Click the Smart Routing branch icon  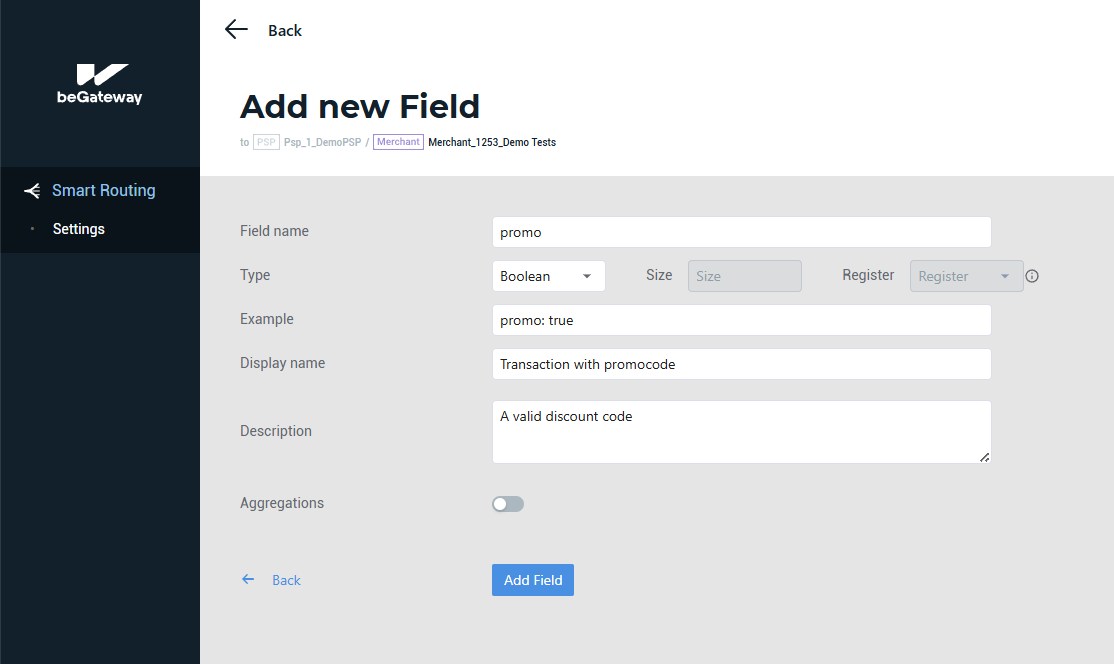(32, 191)
